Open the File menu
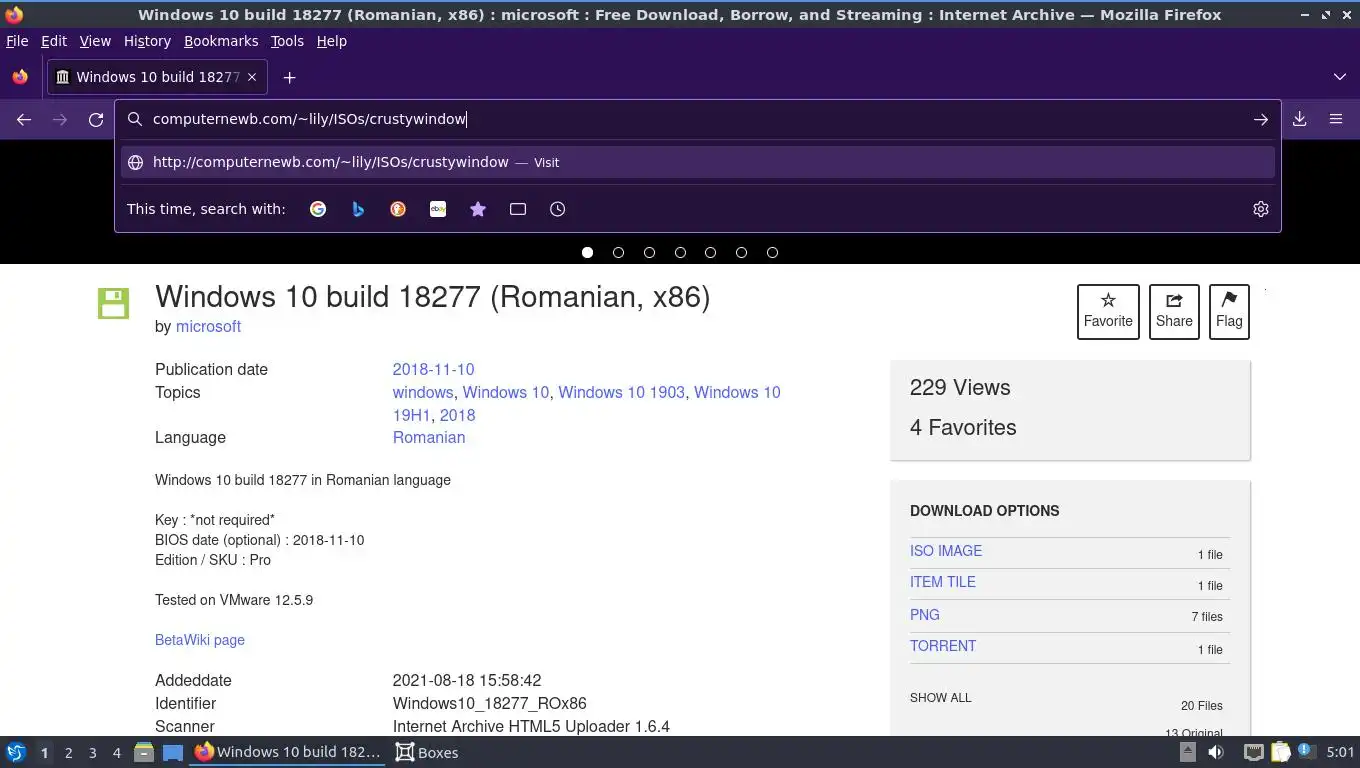 tap(17, 41)
